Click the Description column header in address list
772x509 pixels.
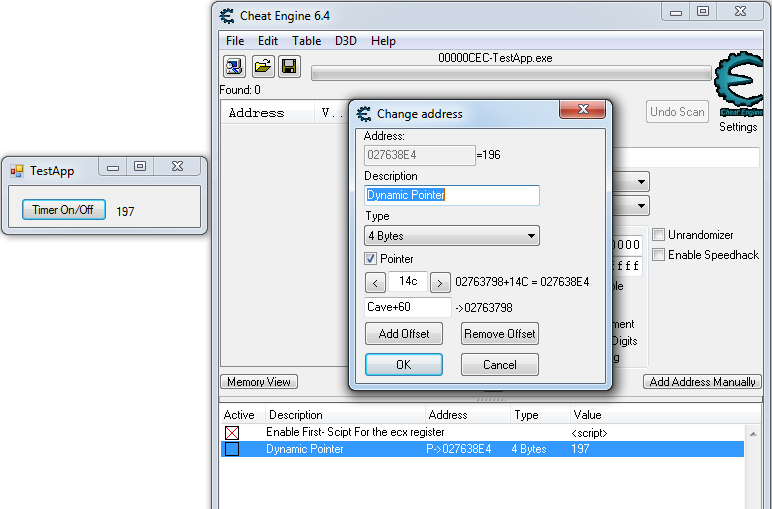point(296,415)
